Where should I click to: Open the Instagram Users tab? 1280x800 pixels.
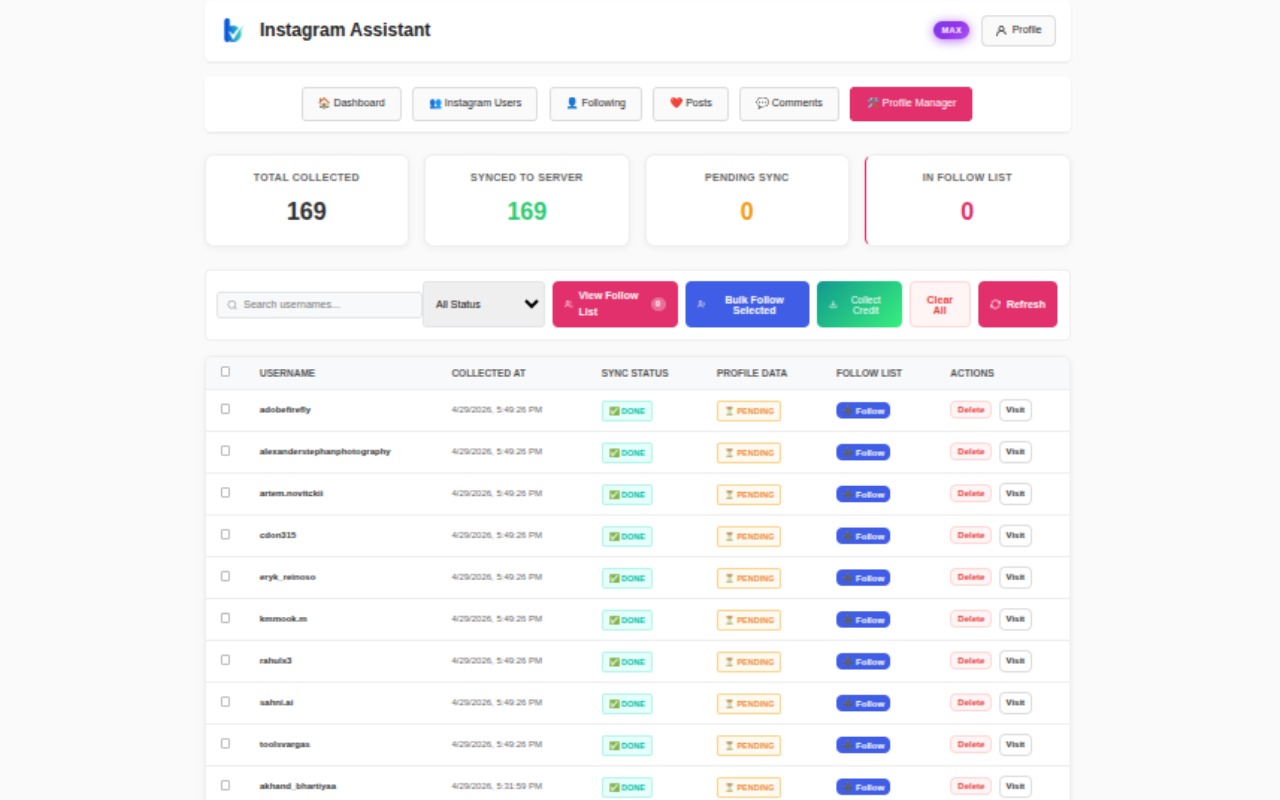[475, 104]
